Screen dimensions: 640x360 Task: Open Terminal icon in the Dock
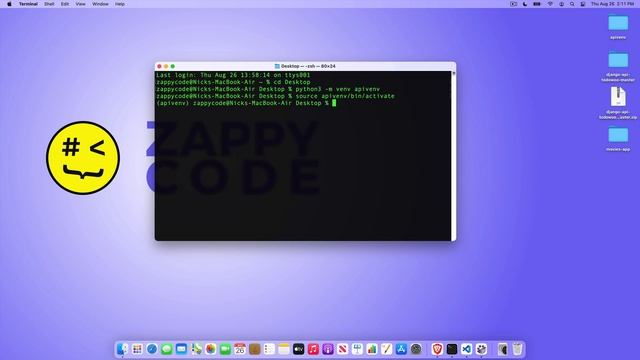coord(452,349)
